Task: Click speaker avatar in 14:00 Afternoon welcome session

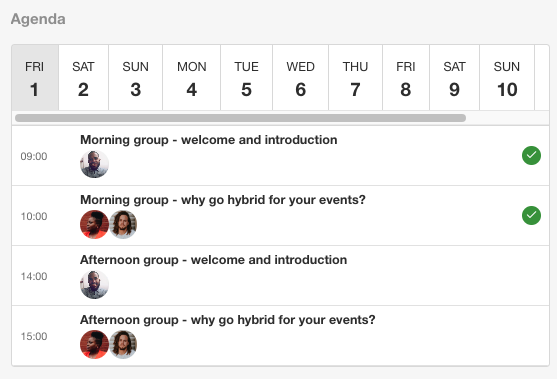Action: pyautogui.click(x=94, y=284)
